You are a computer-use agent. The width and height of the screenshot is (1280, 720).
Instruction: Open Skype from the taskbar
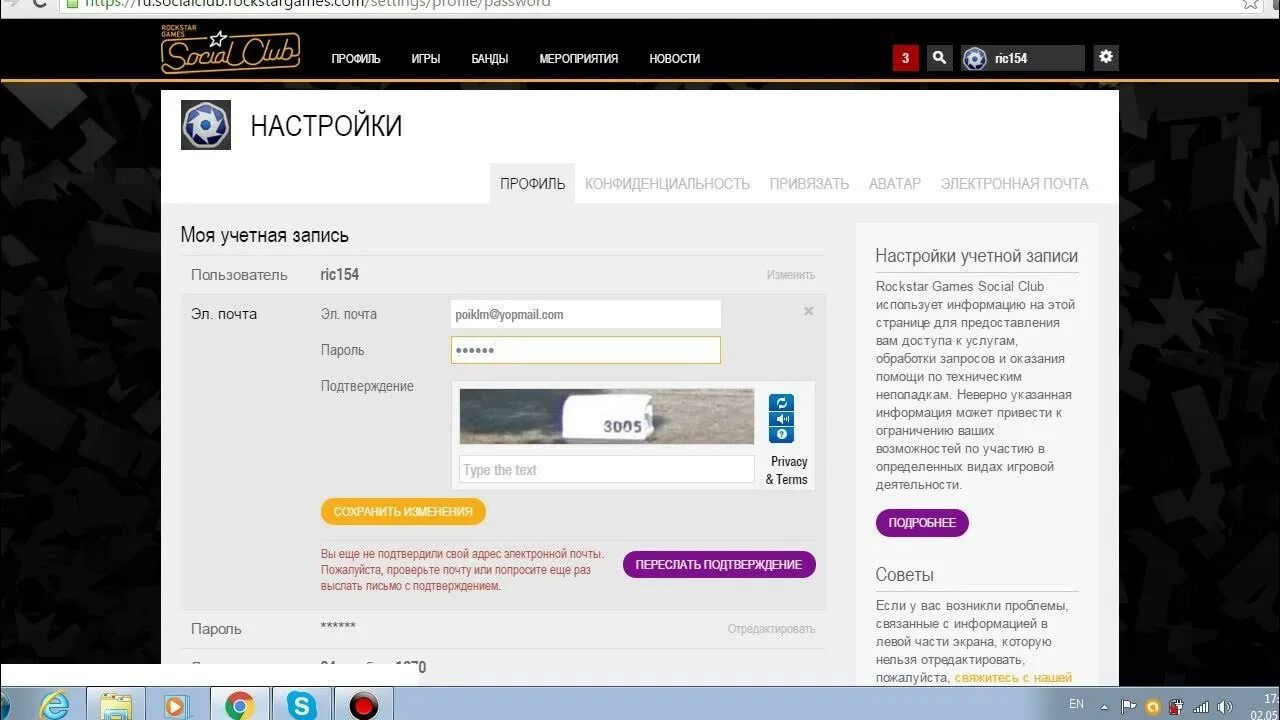click(x=301, y=705)
